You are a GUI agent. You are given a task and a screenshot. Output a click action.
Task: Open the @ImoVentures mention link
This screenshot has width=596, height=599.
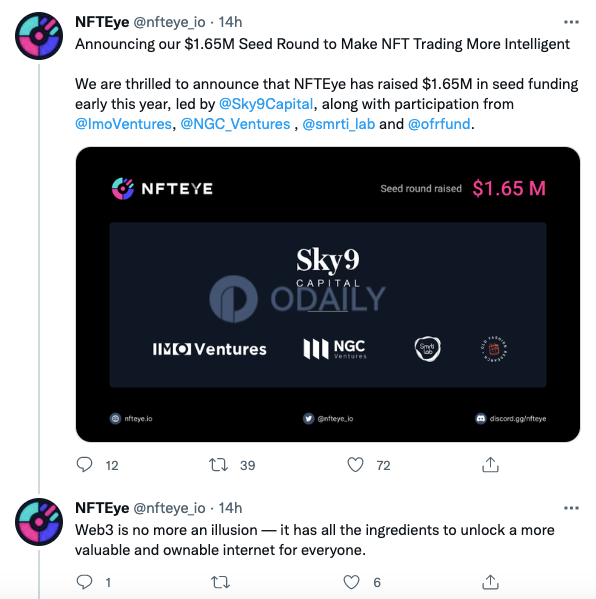pyautogui.click(x=123, y=124)
